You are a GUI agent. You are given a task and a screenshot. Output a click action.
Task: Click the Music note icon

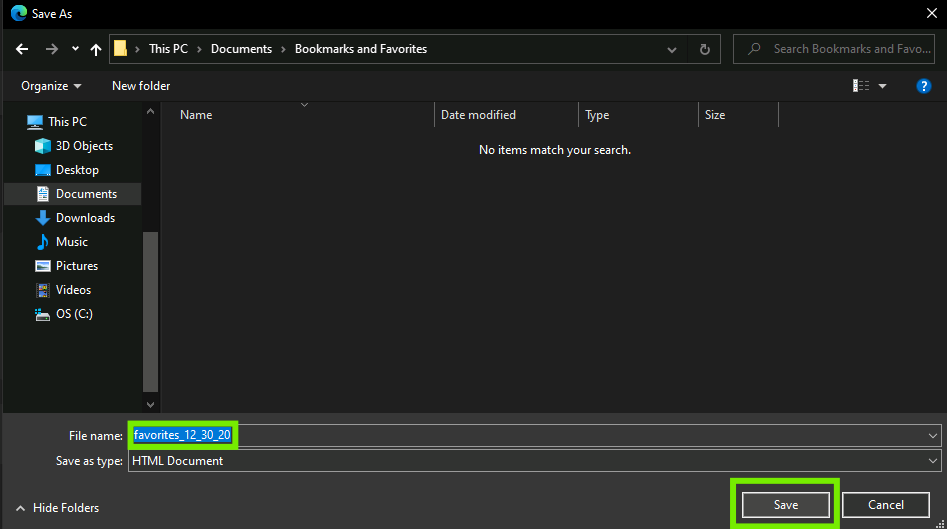[42, 242]
